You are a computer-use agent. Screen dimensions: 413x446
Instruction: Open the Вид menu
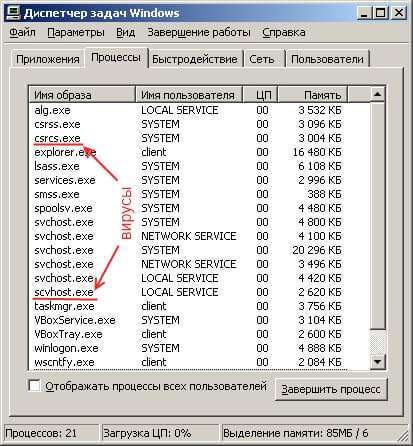(x=125, y=33)
